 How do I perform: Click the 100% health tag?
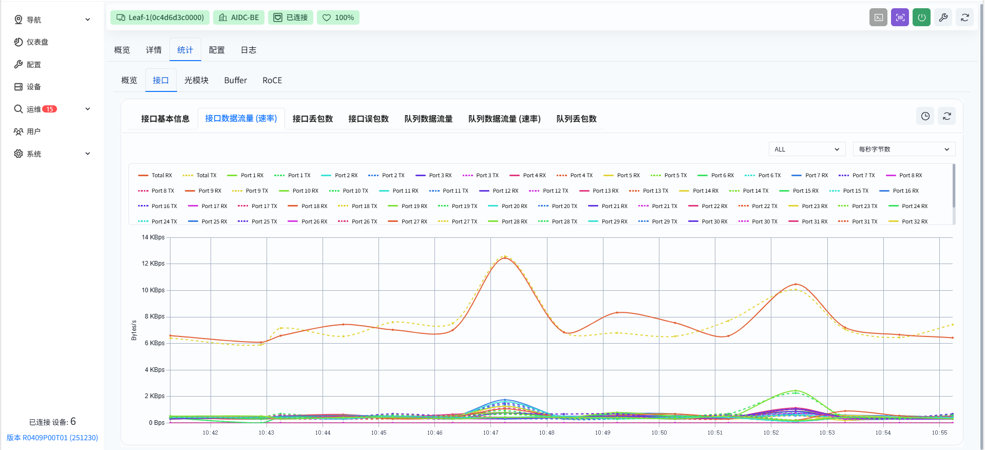click(x=338, y=18)
